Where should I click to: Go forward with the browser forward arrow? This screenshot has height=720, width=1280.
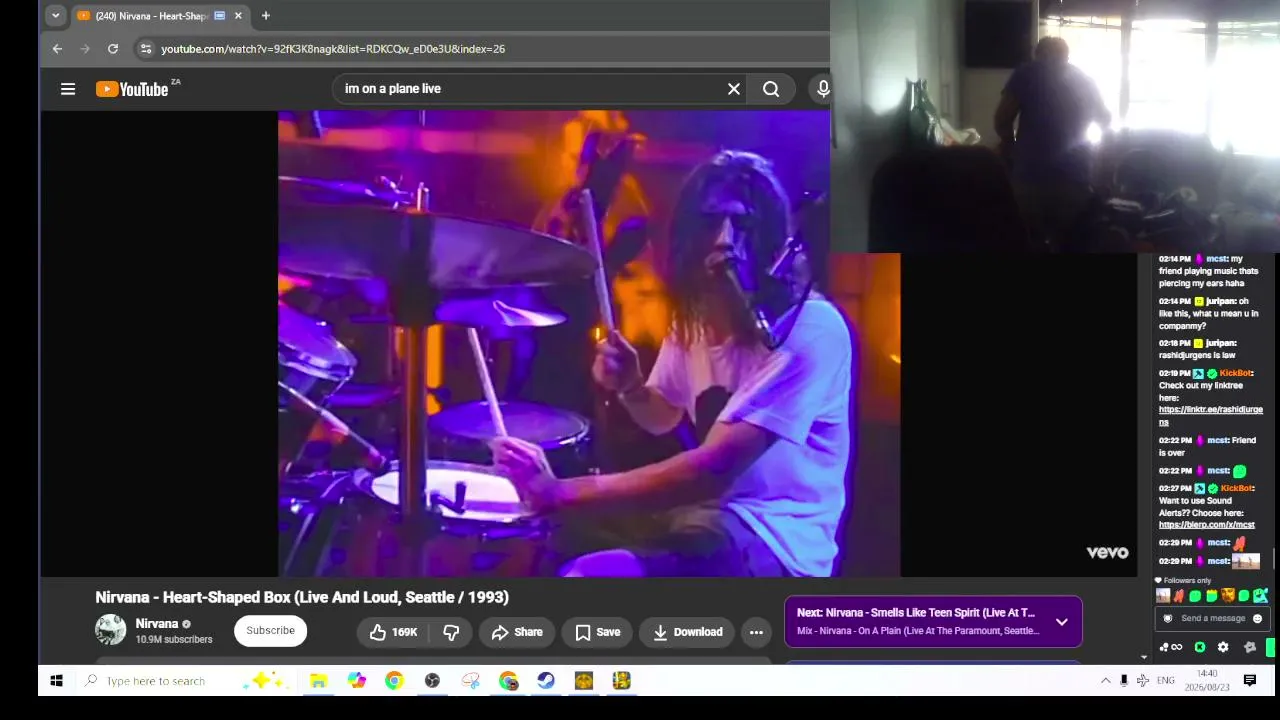coord(85,48)
